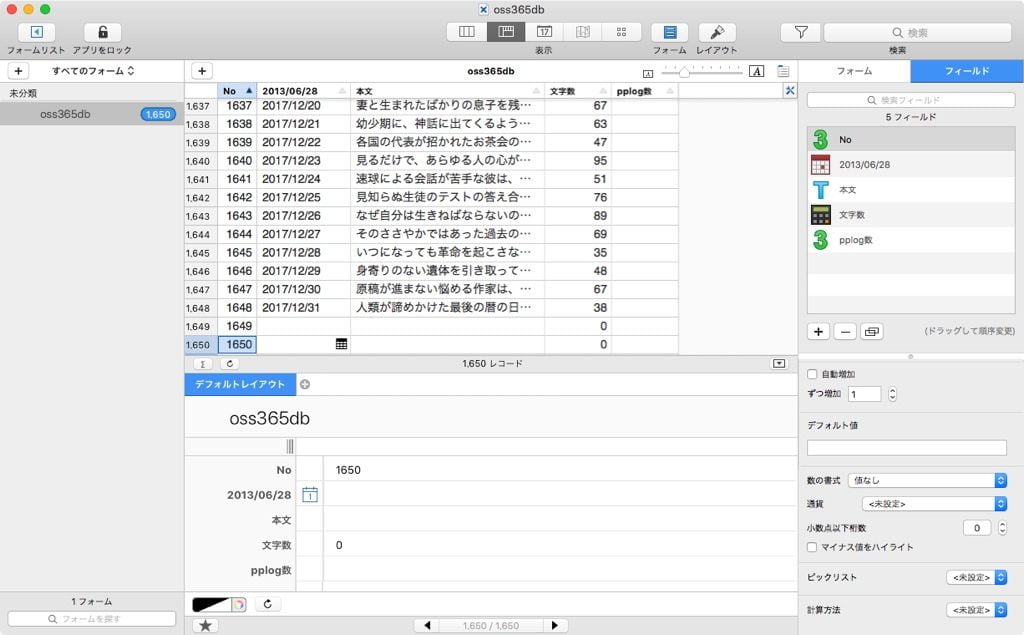This screenshot has width=1024, height=635.
Task: Sort by the No column header
Action: 237,91
